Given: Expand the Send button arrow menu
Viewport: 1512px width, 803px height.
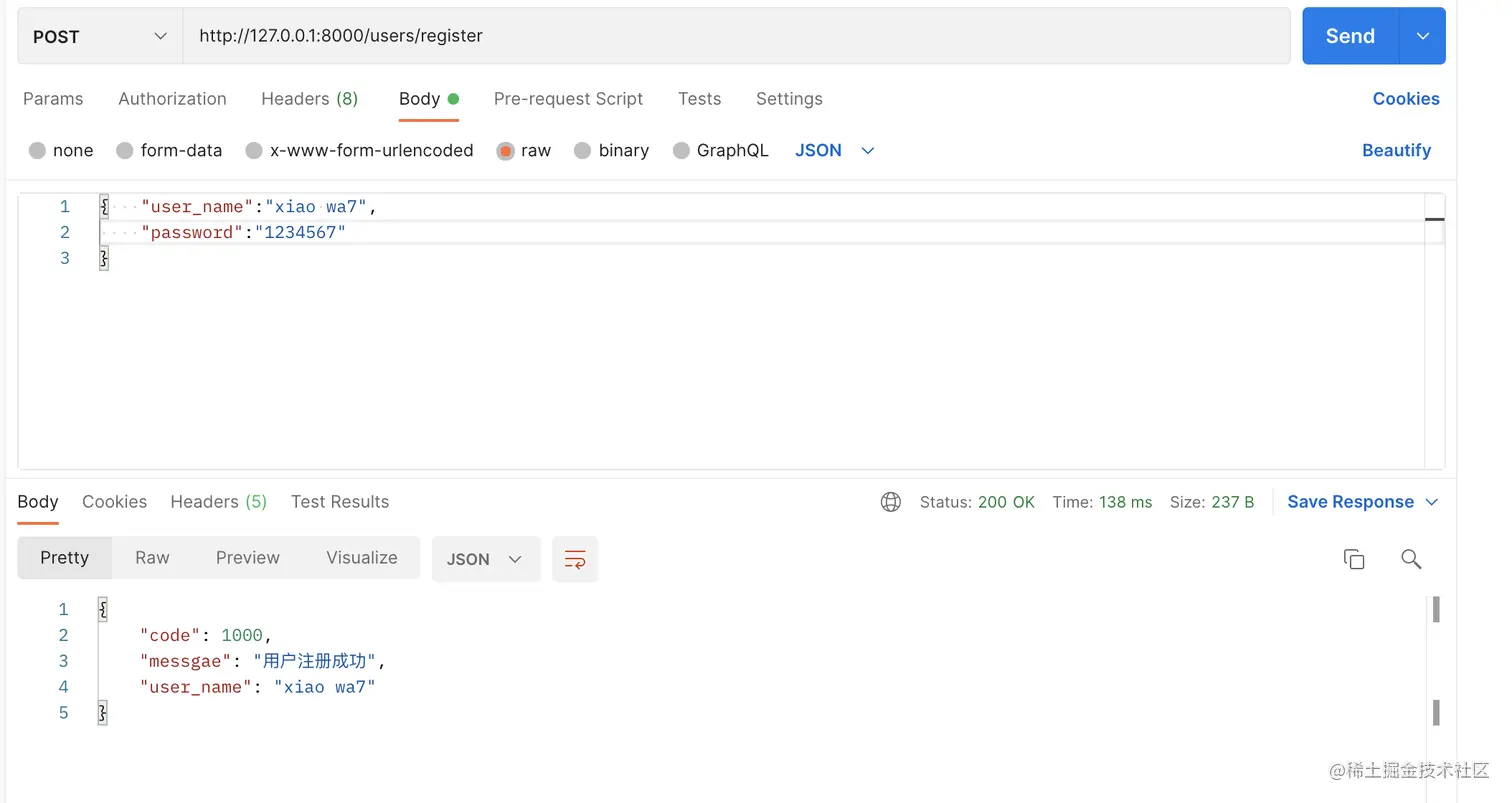Looking at the screenshot, I should pyautogui.click(x=1423, y=36).
